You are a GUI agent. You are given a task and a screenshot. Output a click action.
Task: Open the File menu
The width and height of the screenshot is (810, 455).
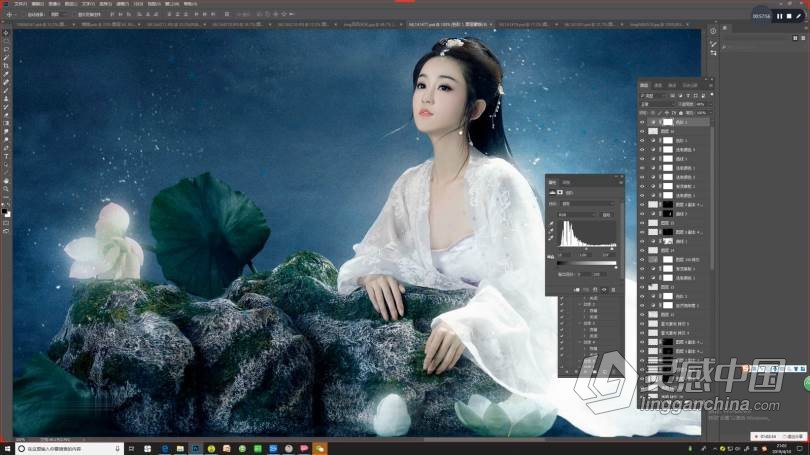pyautogui.click(x=20, y=4)
